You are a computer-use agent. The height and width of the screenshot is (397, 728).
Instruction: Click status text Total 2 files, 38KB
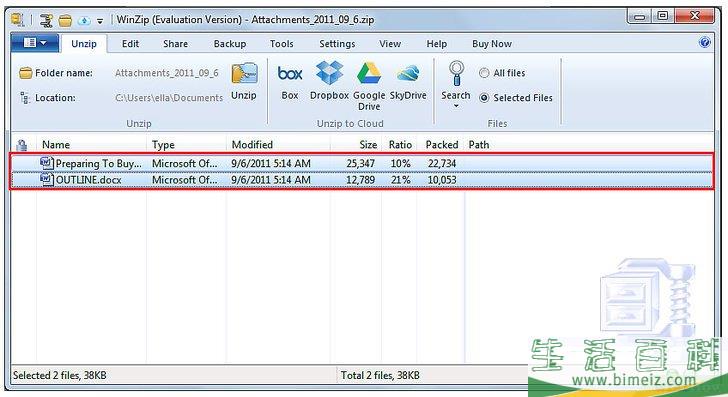(x=380, y=375)
